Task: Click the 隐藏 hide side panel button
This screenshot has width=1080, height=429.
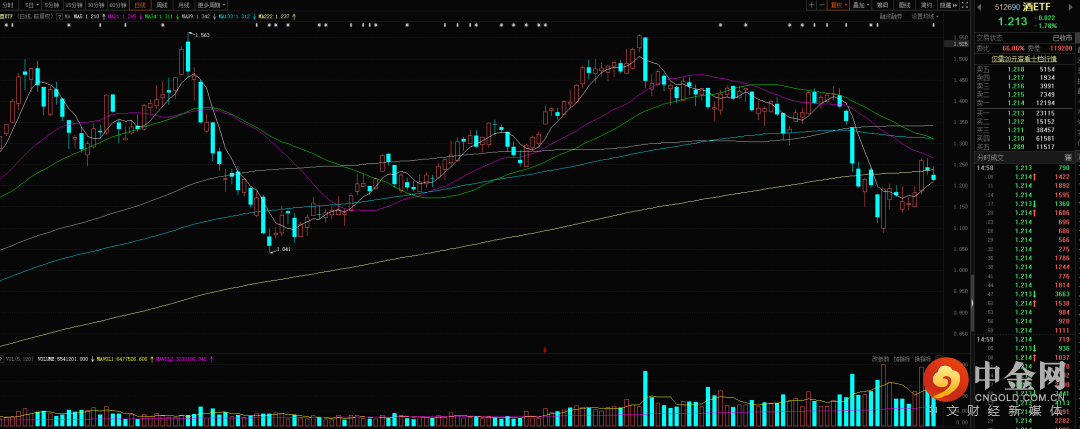Action: tap(948, 5)
